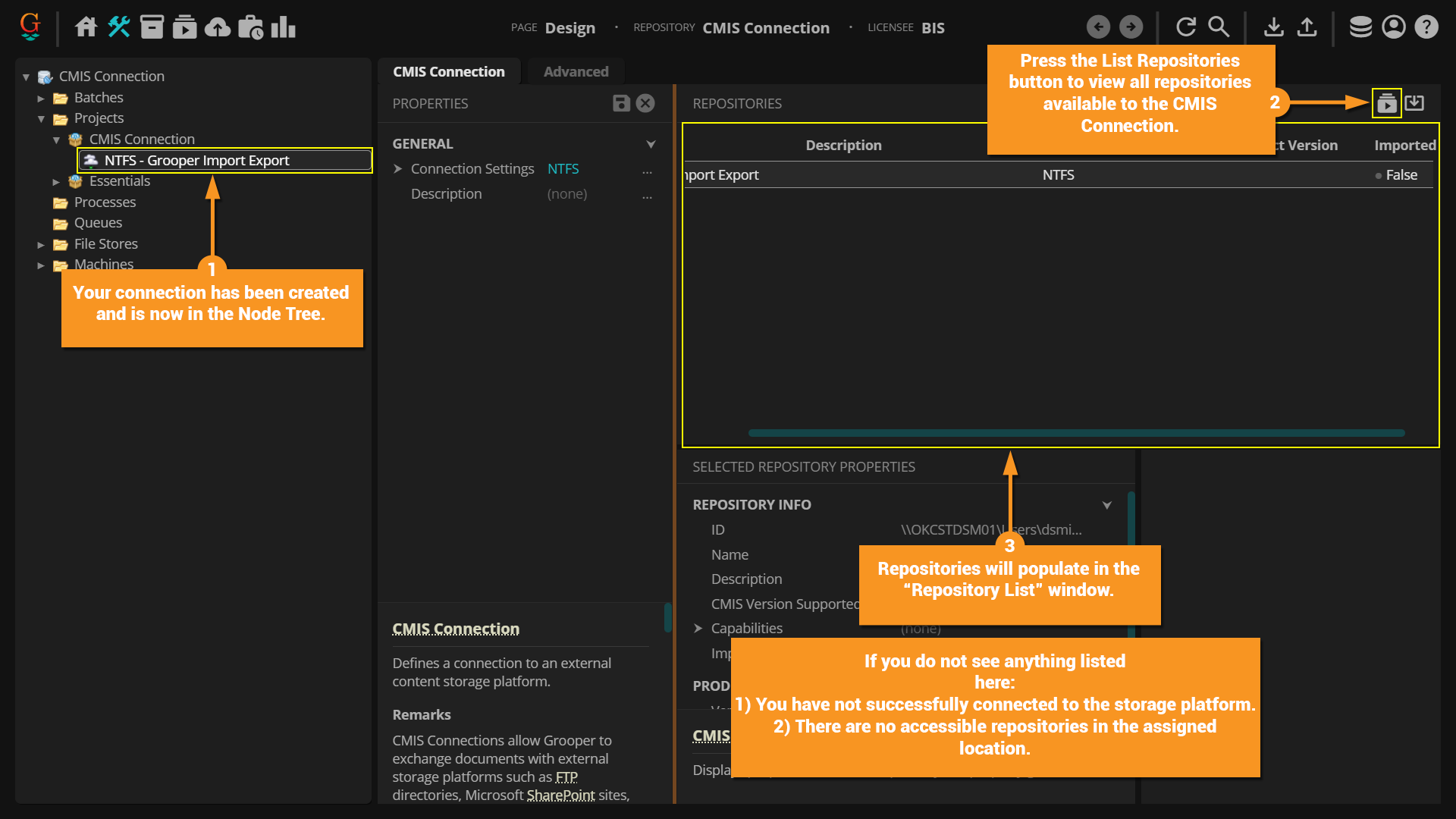1456x819 pixels.
Task: Open the search magnifier icon
Action: 1219,27
